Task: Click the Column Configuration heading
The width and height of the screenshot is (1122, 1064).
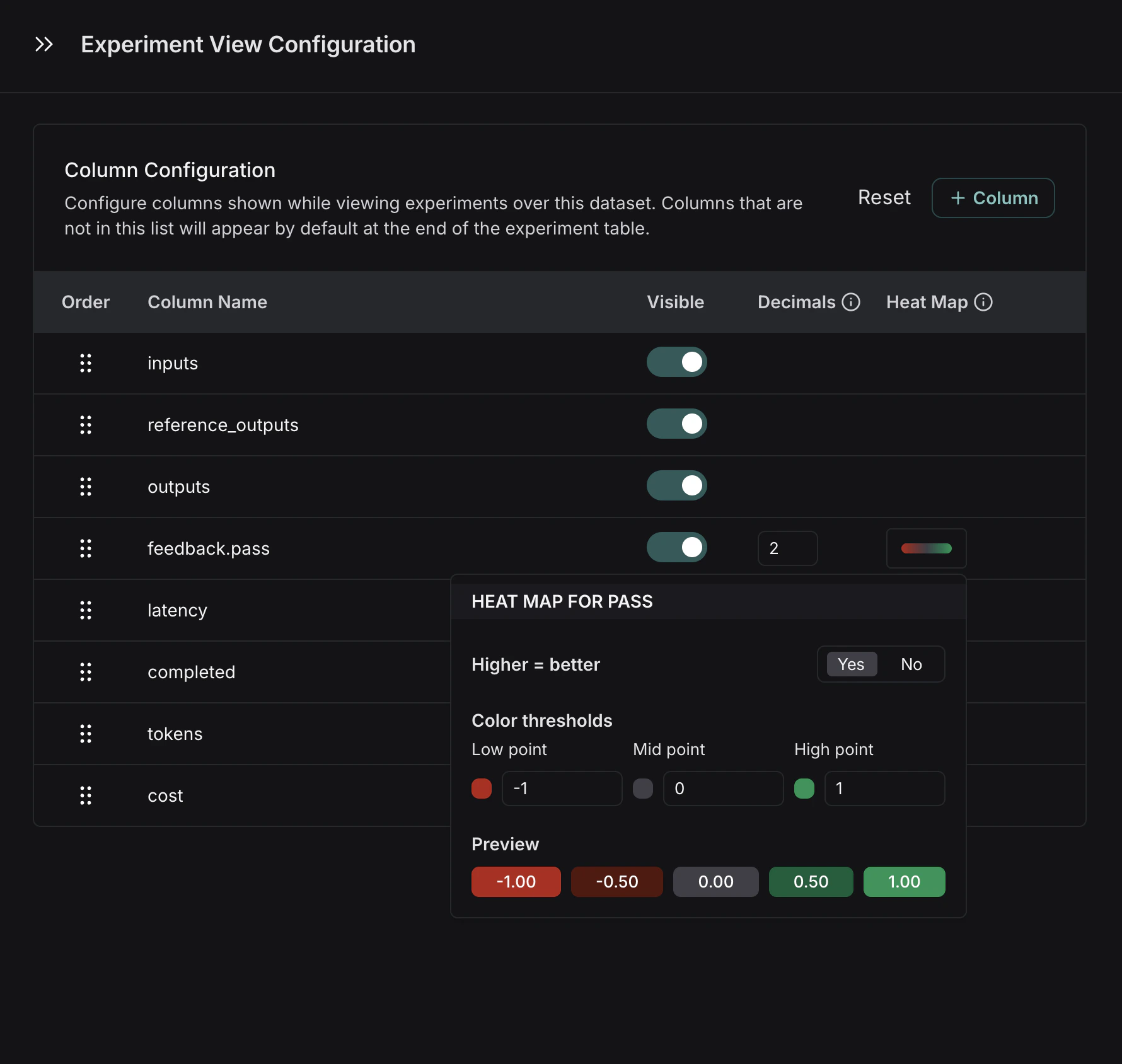Action: 170,170
